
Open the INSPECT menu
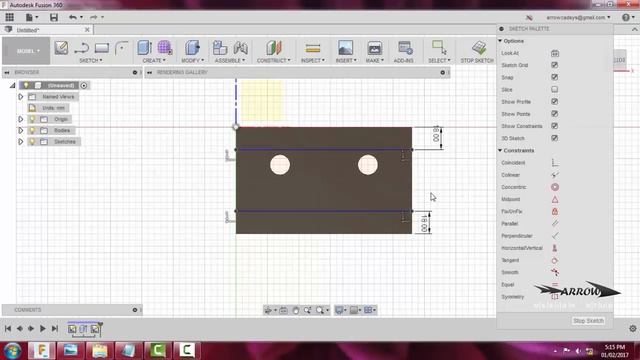point(313,60)
